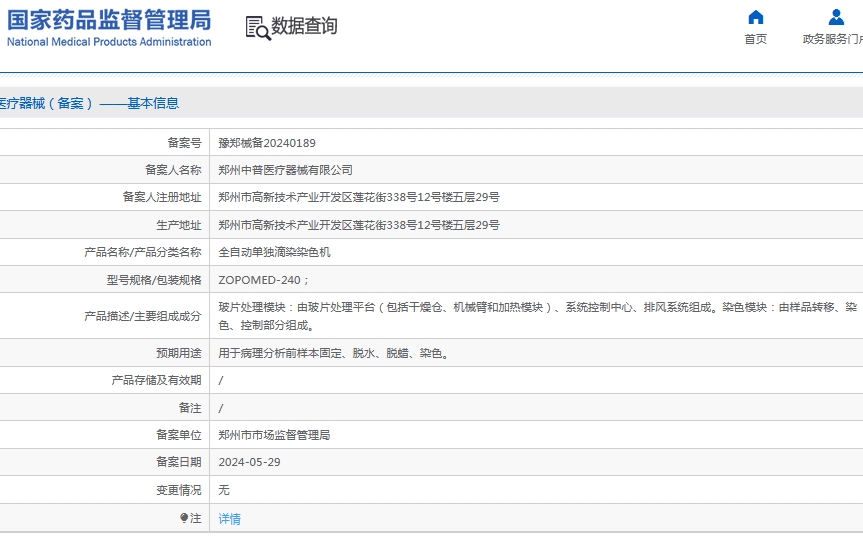Click the 变更情况 row label
The width and height of the screenshot is (863, 540).
[179, 489]
